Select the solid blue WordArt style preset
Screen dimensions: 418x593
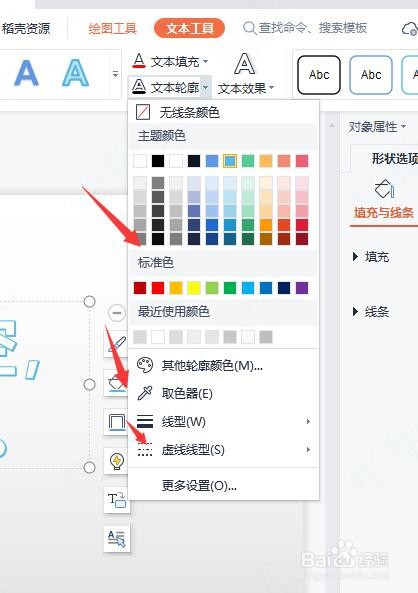pos(26,72)
